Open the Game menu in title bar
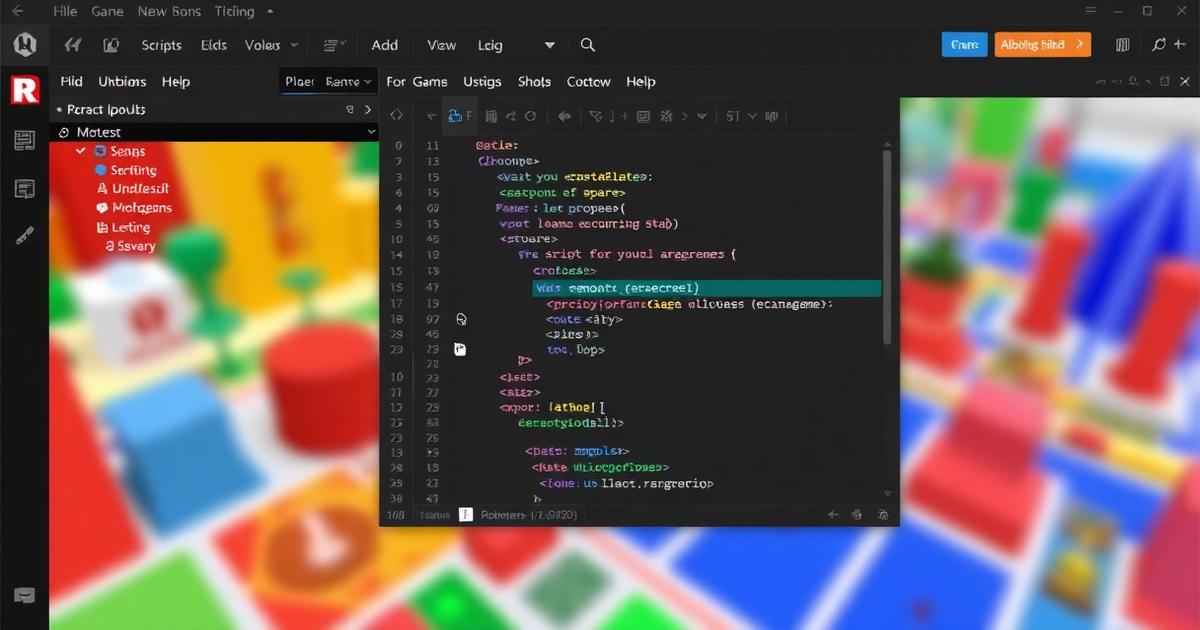The image size is (1200, 630). 107,12
